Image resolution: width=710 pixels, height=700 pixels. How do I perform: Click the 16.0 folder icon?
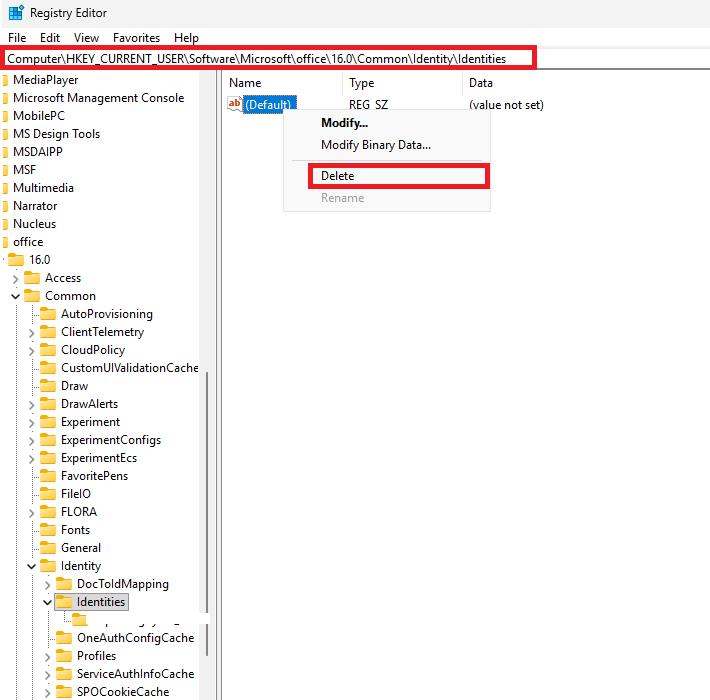click(16, 259)
